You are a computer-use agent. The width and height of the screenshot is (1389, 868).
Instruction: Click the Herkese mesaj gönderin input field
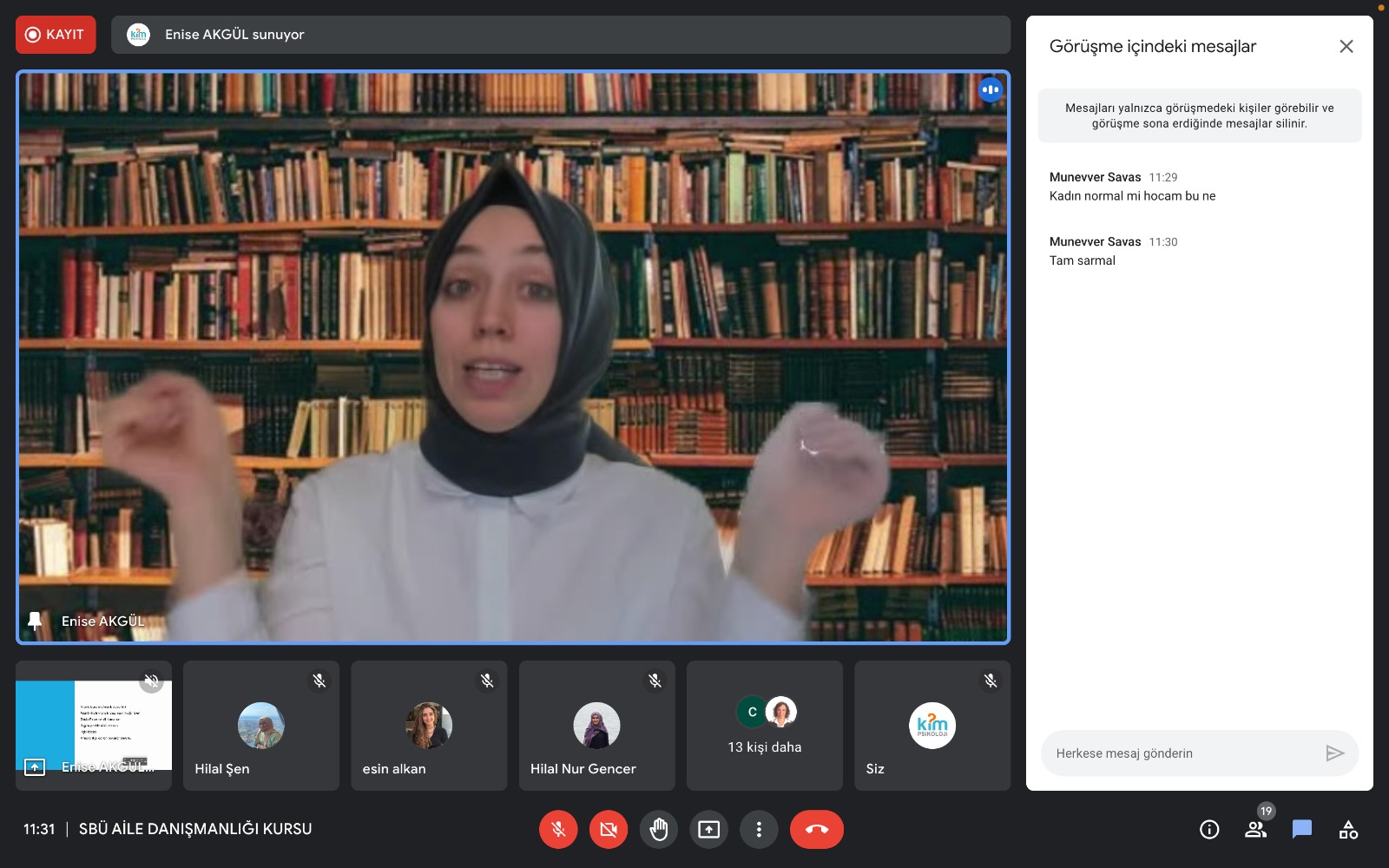point(1181,753)
